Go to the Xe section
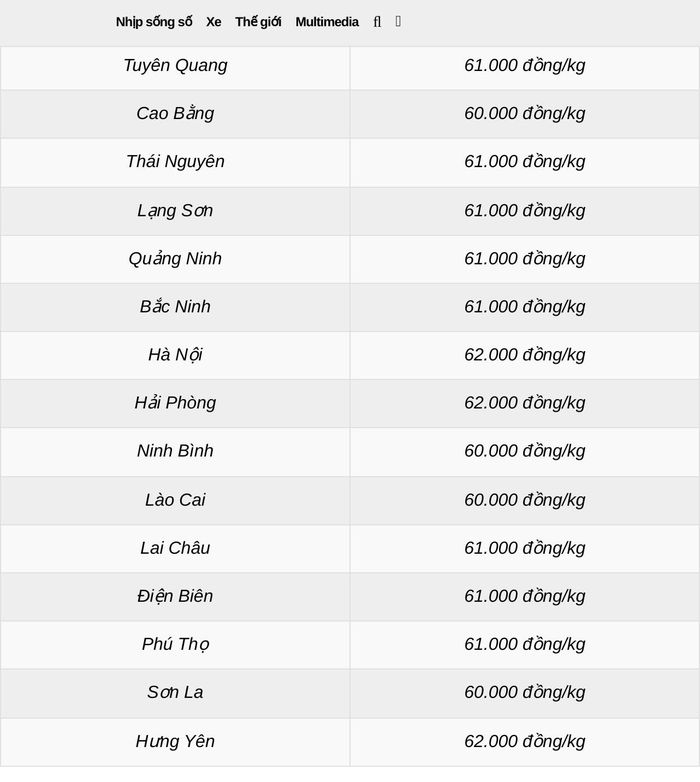Viewport: 700px width, 782px height. click(x=214, y=22)
